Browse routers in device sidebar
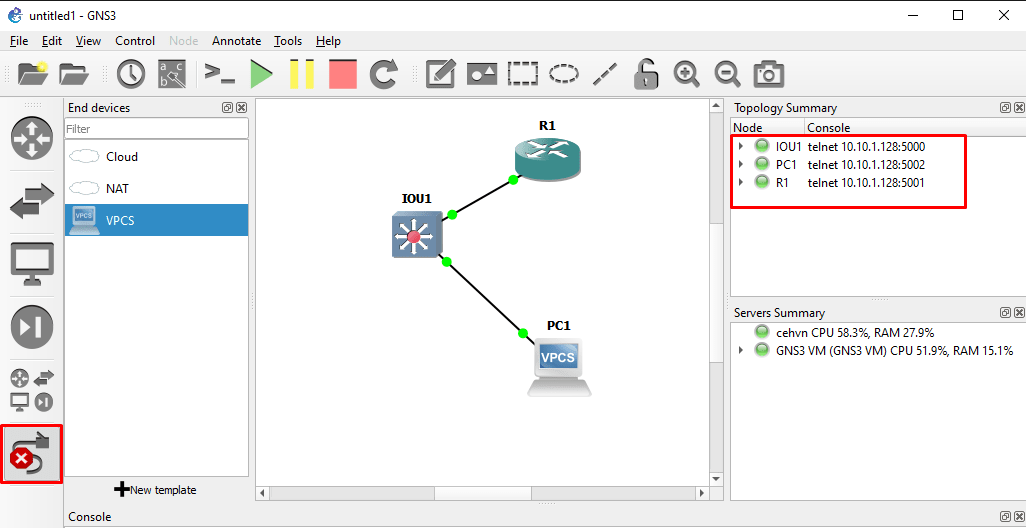 click(x=32, y=137)
